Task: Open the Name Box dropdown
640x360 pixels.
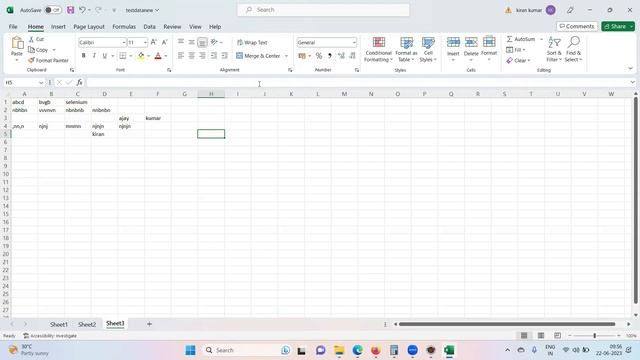Action: (x=41, y=82)
